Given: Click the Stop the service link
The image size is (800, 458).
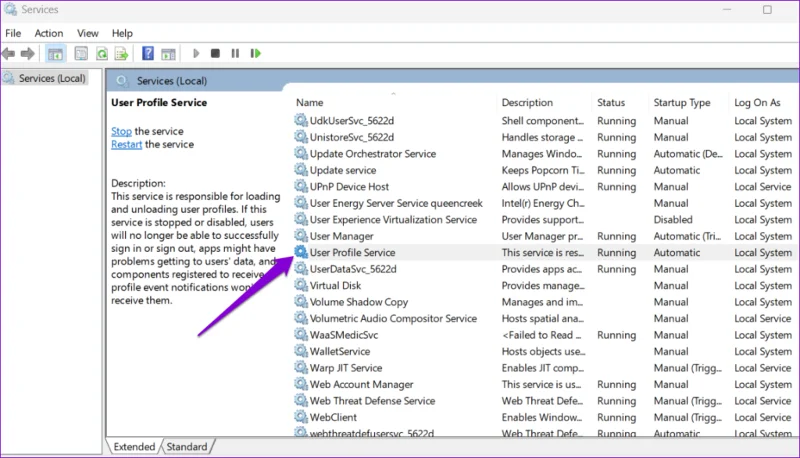Looking at the screenshot, I should point(121,131).
